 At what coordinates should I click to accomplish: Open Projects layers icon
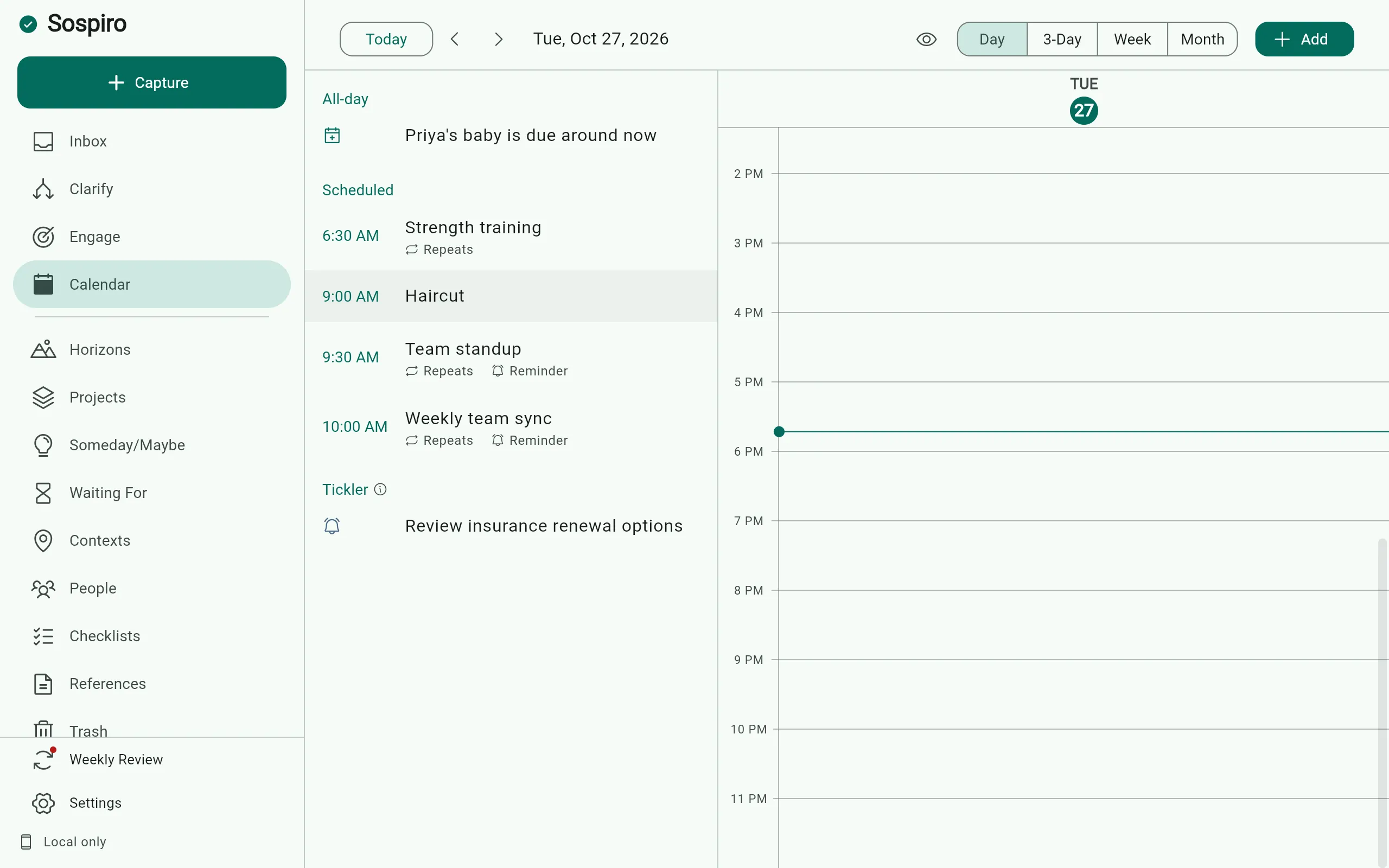[43, 397]
